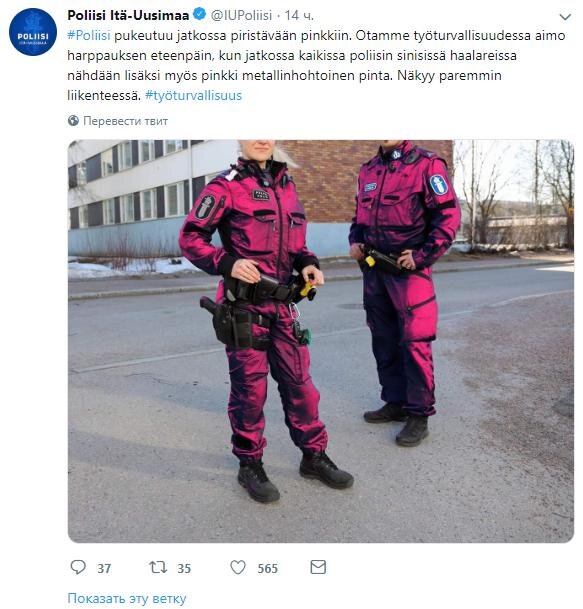Click the tweet text body

click(x=316, y=65)
